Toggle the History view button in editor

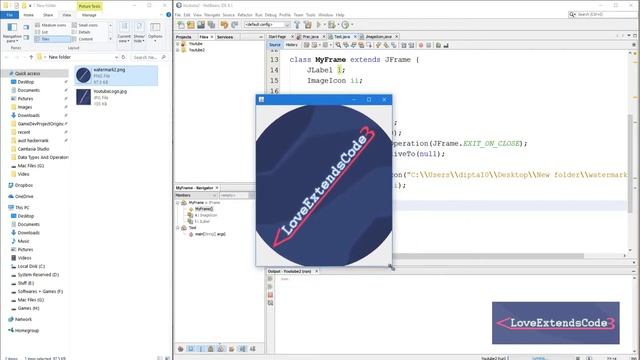[291, 45]
